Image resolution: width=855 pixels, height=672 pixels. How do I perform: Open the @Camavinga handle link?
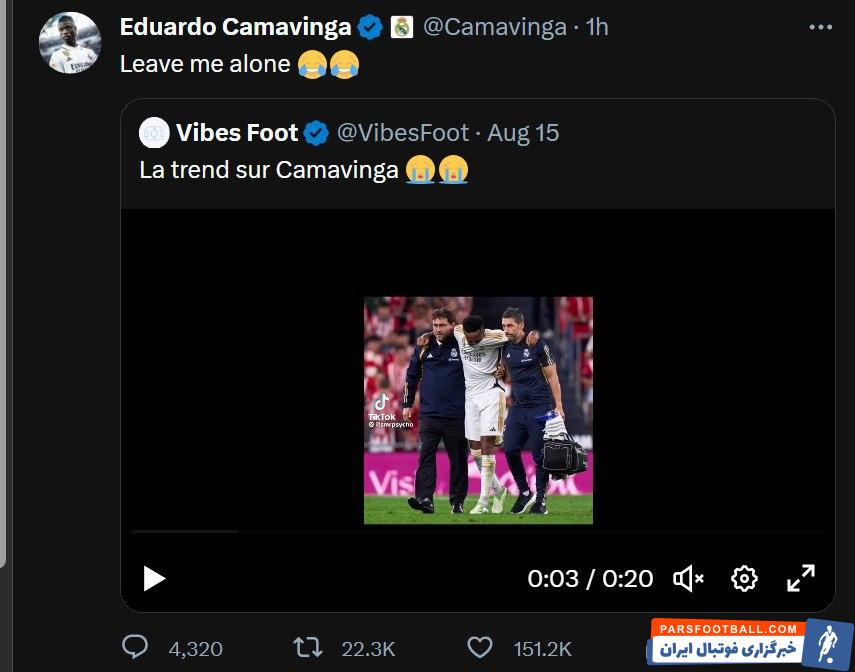495,28
